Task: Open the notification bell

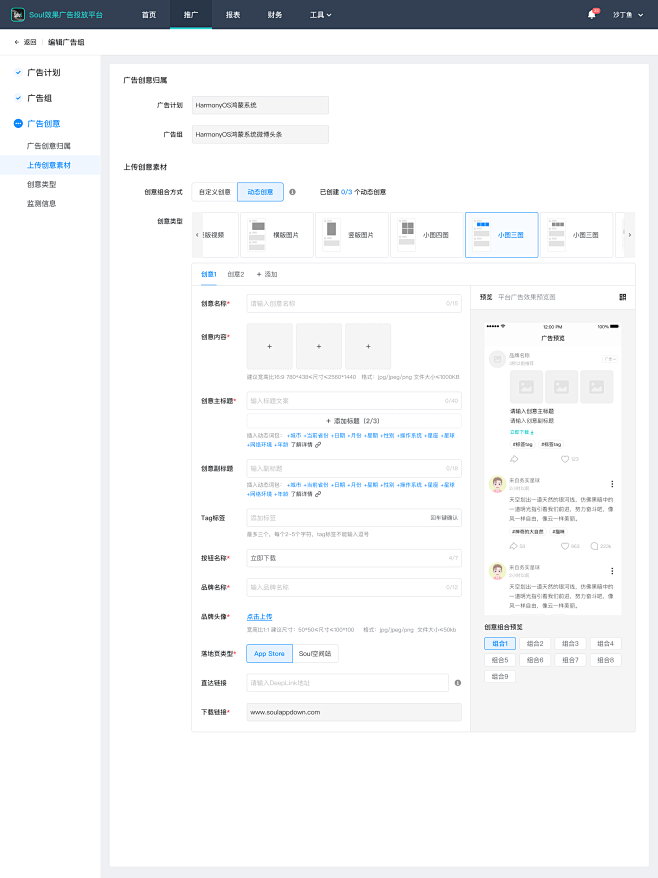Action: click(x=592, y=15)
